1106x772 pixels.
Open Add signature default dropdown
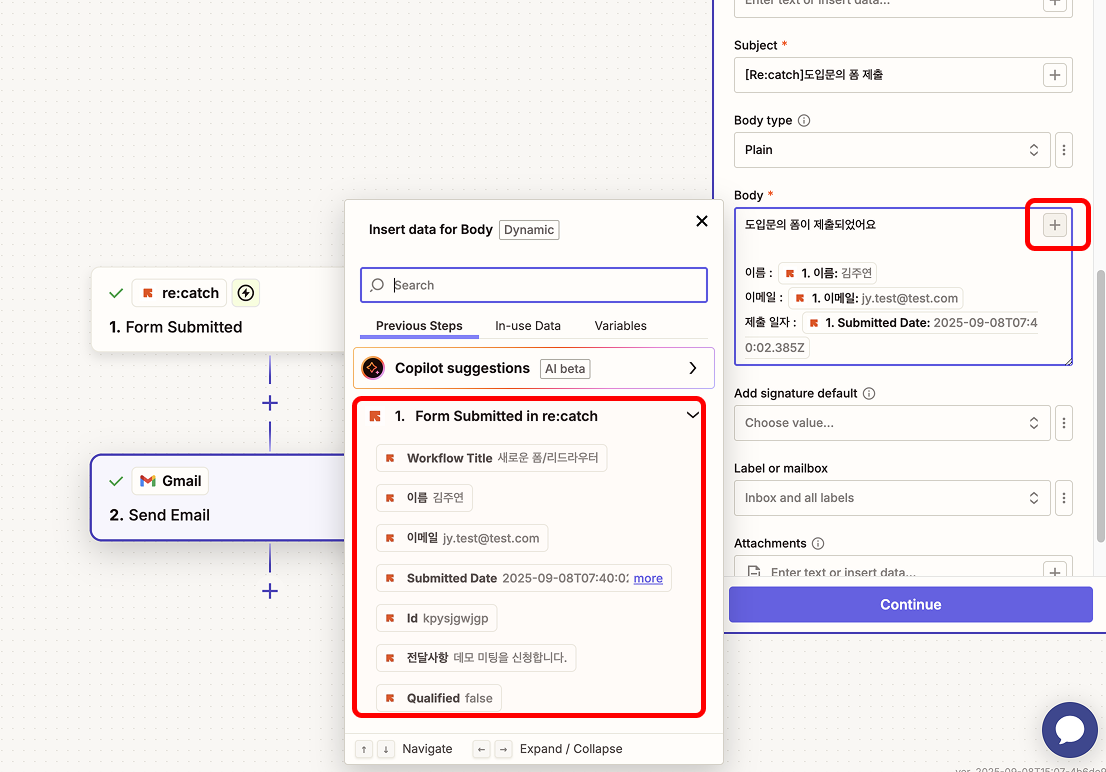coord(892,423)
